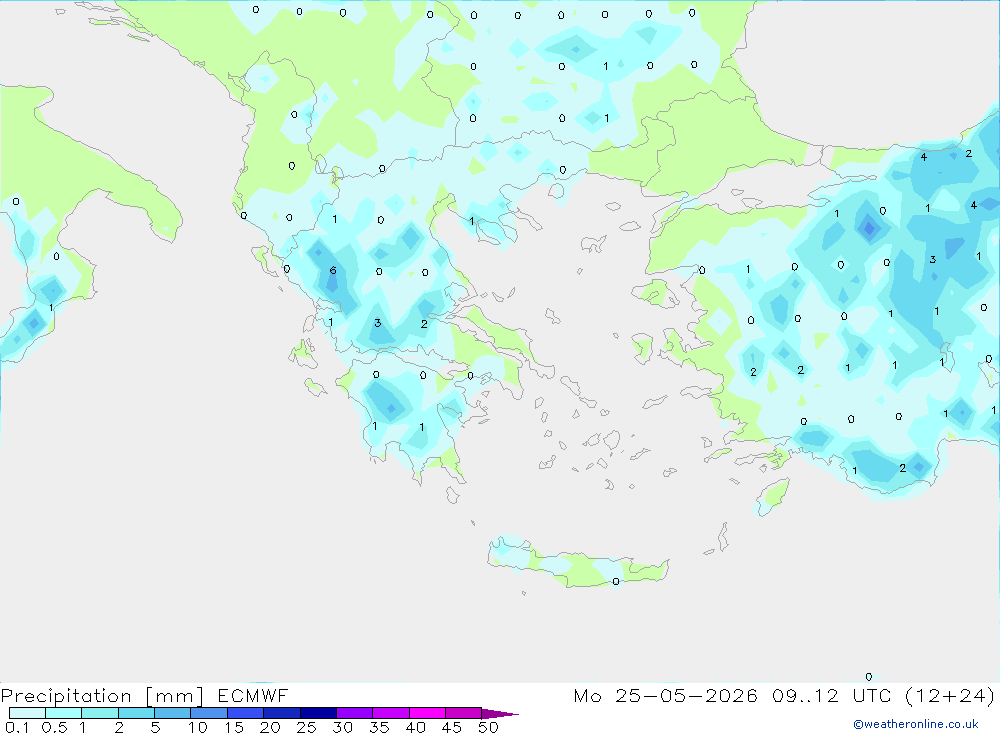
Task: Click the 2–5 mm legend color swatch
Action: click(136, 713)
